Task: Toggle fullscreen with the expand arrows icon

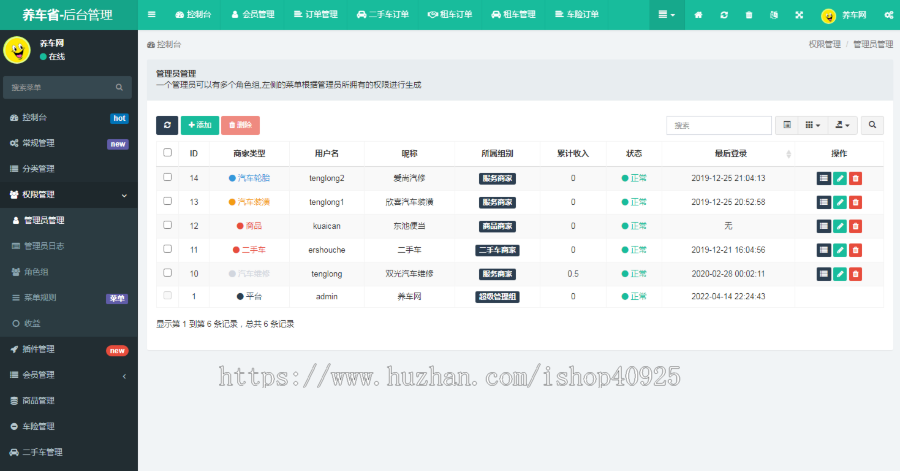Action: tap(799, 15)
